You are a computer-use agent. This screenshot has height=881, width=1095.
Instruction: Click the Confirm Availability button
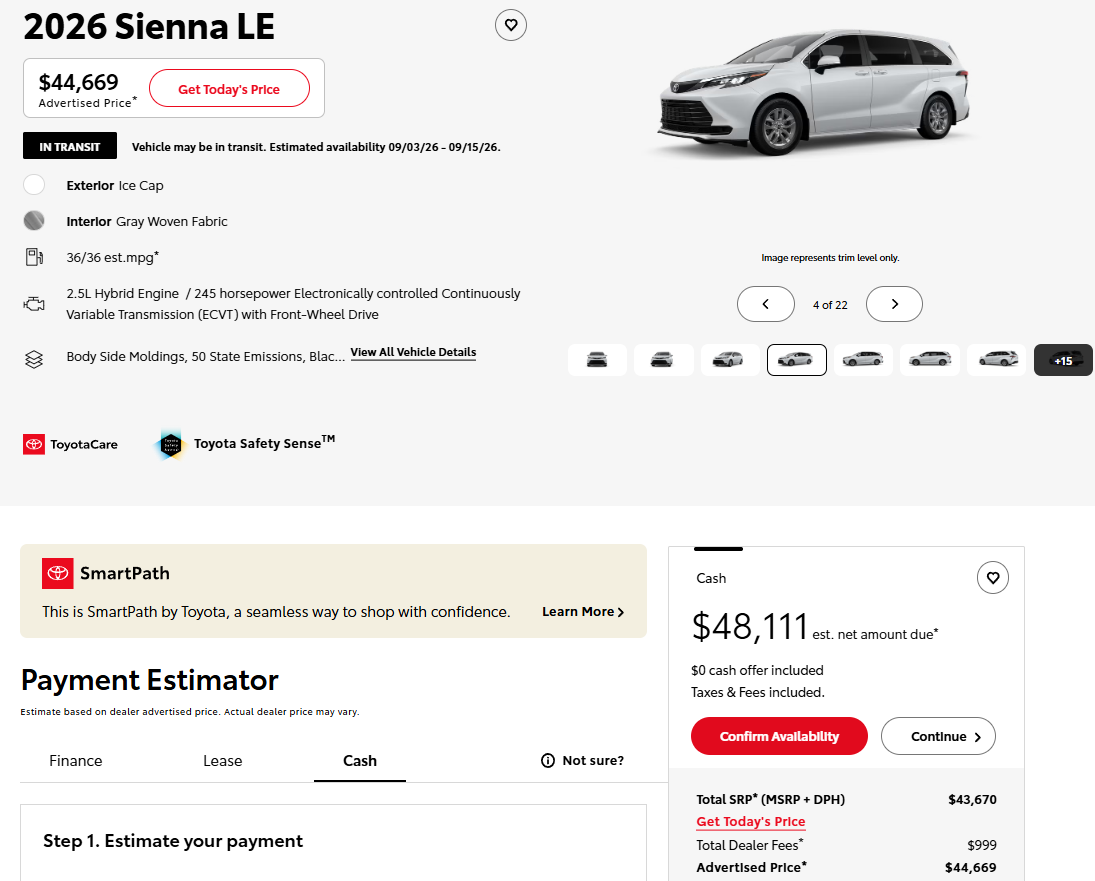tap(779, 736)
